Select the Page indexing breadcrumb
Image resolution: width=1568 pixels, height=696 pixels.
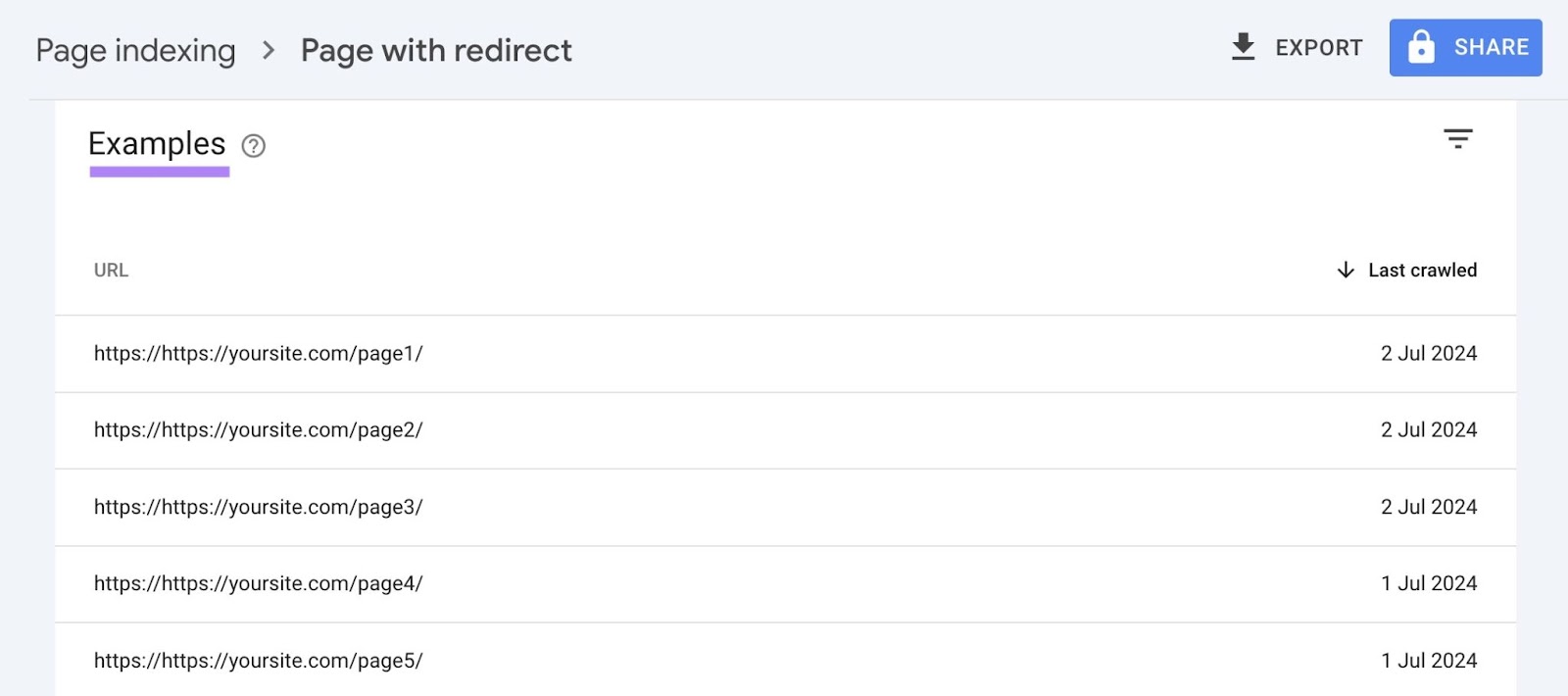click(x=135, y=50)
